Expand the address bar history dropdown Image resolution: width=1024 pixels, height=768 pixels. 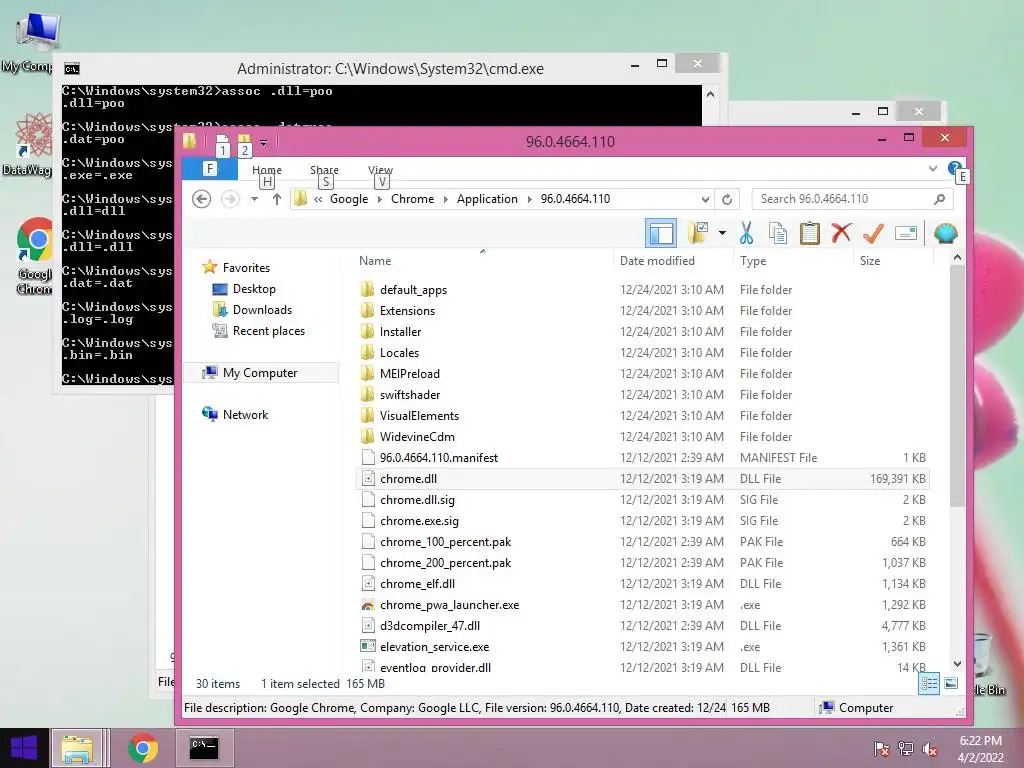705,199
